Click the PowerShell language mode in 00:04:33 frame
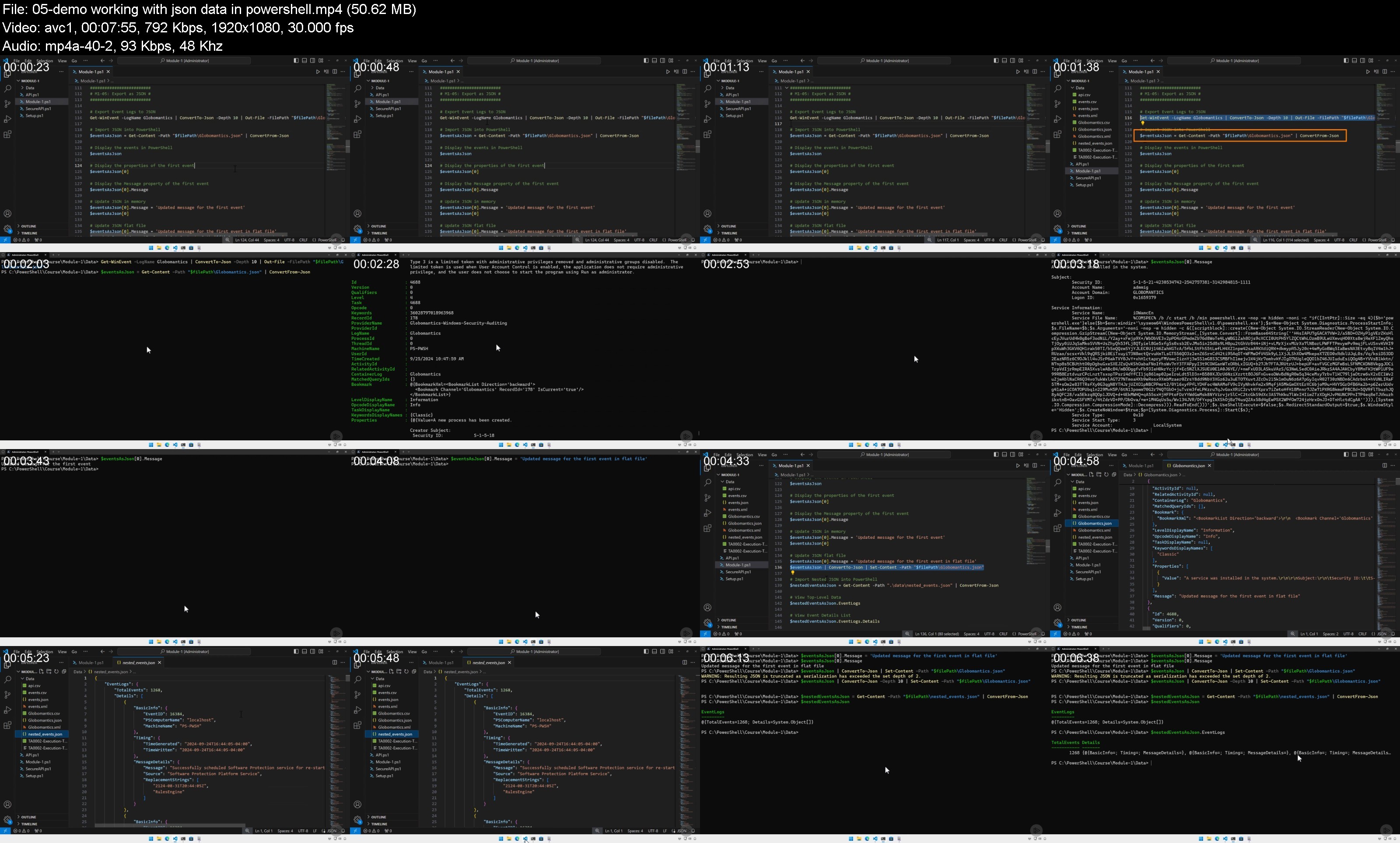 [1027, 634]
